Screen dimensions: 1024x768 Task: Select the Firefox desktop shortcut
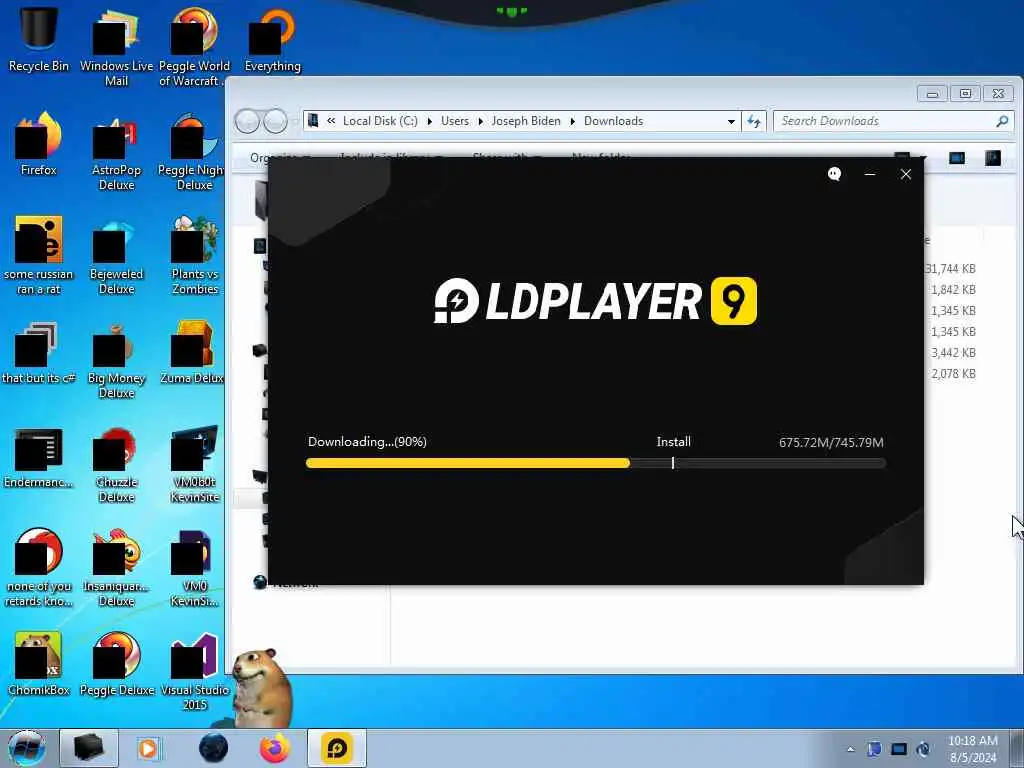point(39,144)
